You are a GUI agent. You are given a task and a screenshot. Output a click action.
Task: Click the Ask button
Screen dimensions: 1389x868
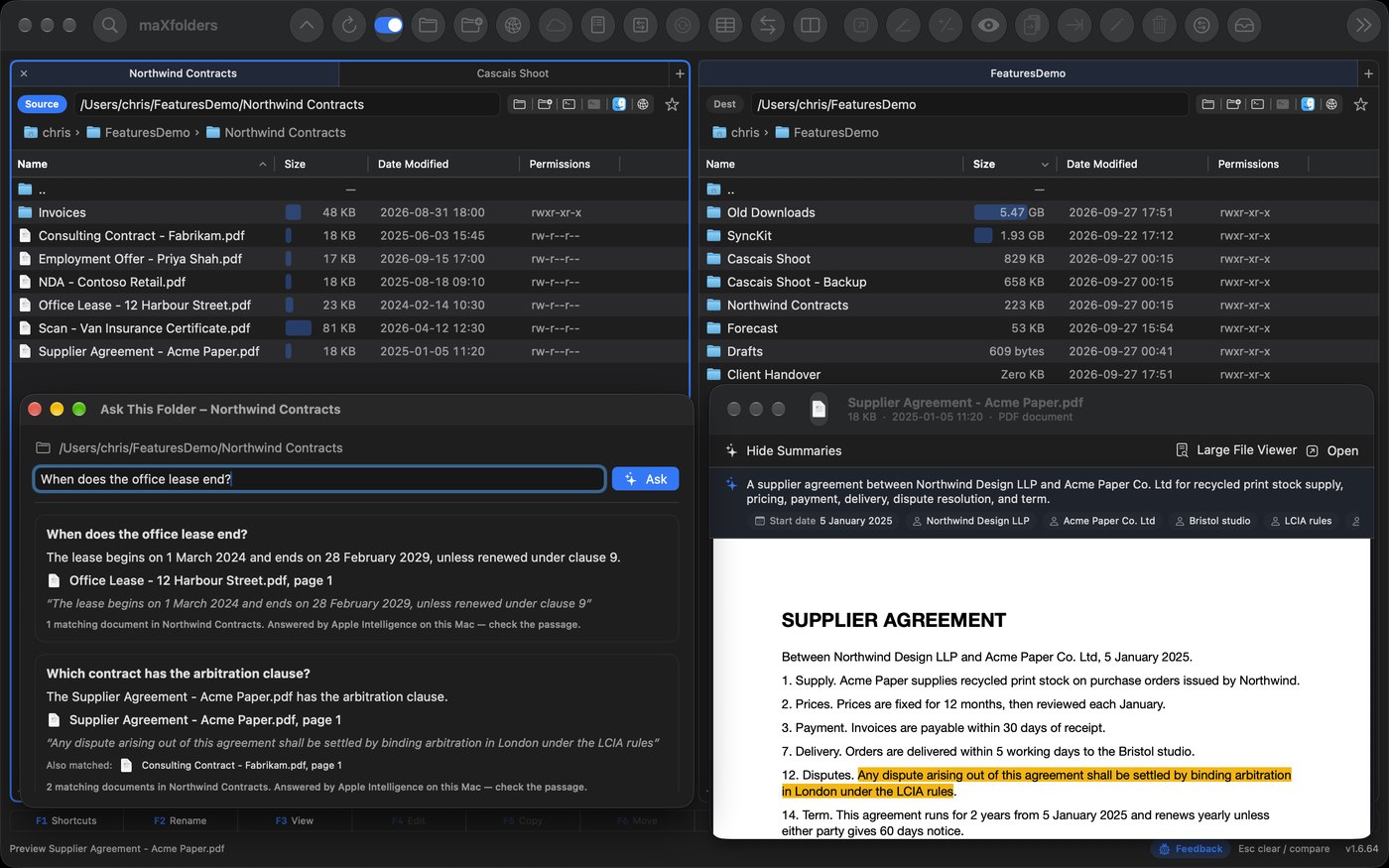coord(645,479)
